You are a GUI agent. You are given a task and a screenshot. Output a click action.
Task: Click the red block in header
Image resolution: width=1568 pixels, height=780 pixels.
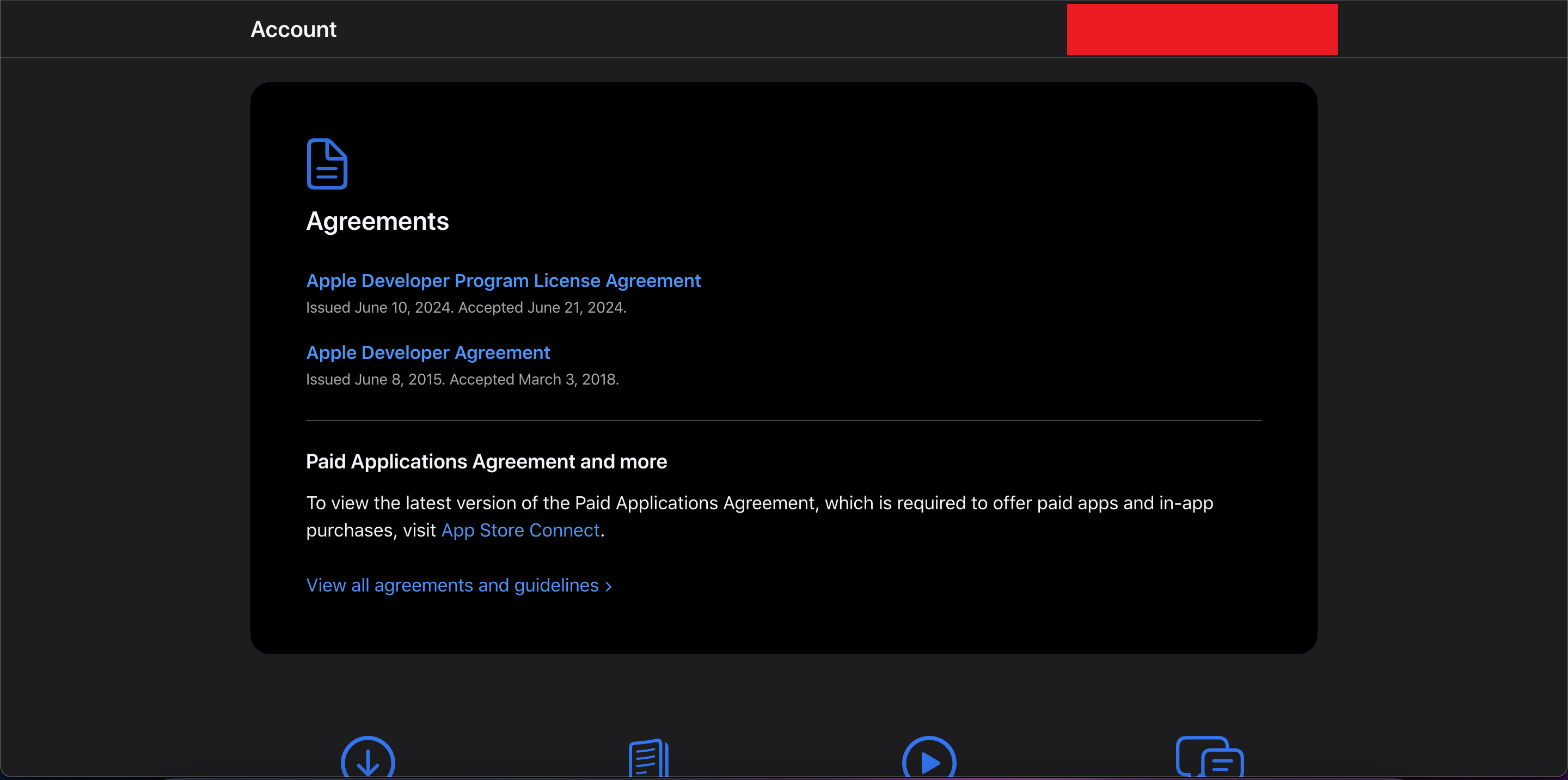click(1202, 29)
